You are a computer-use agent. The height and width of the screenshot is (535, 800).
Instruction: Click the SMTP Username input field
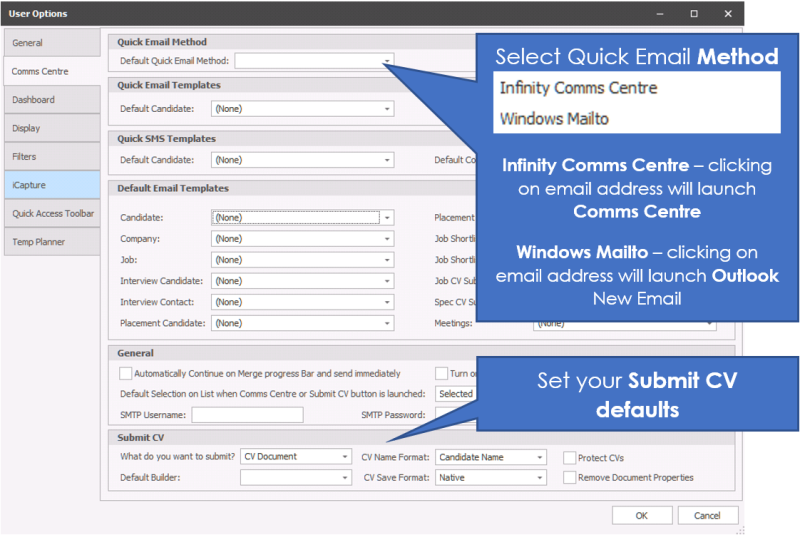click(247, 415)
